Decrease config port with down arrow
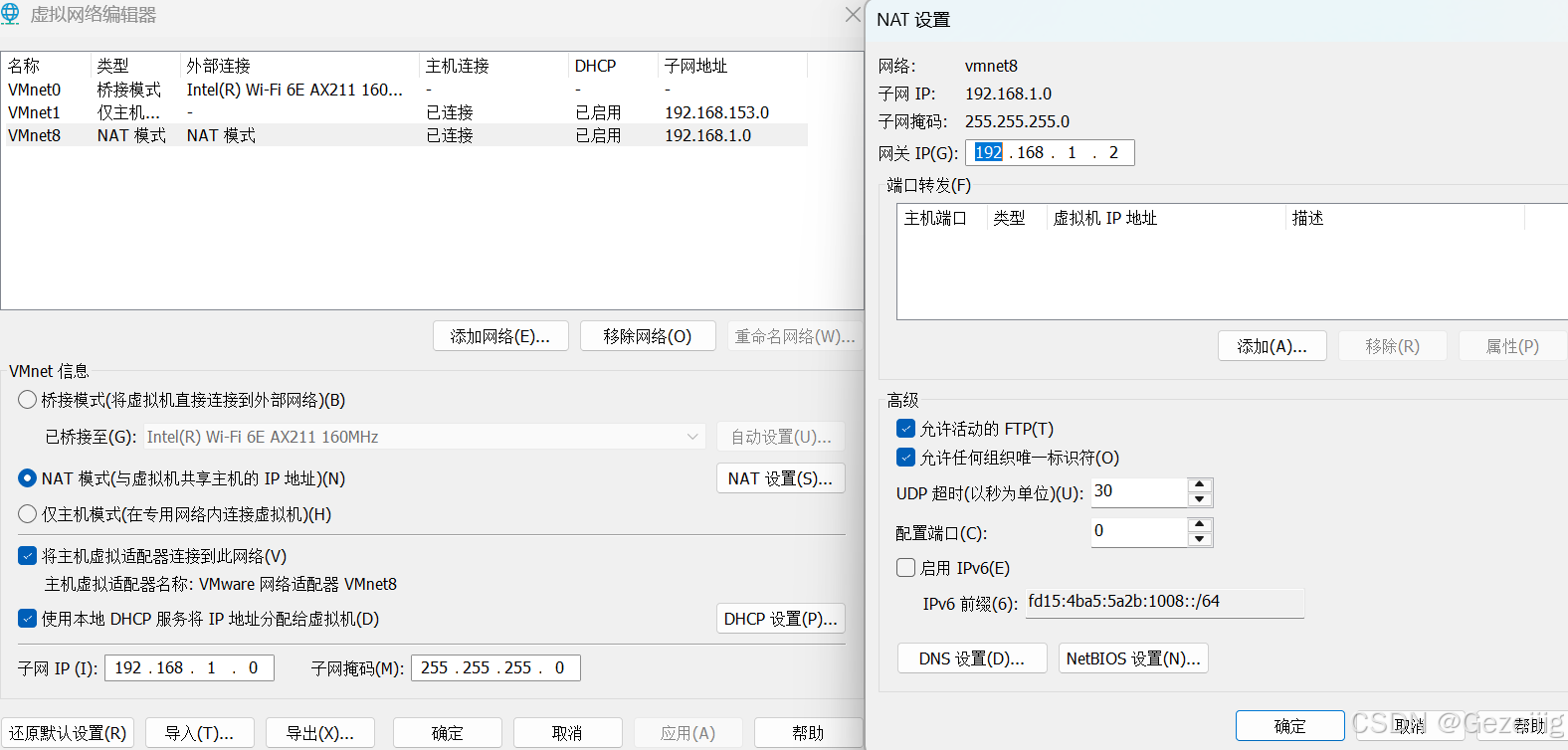The height and width of the screenshot is (750, 1568). coord(1200,539)
